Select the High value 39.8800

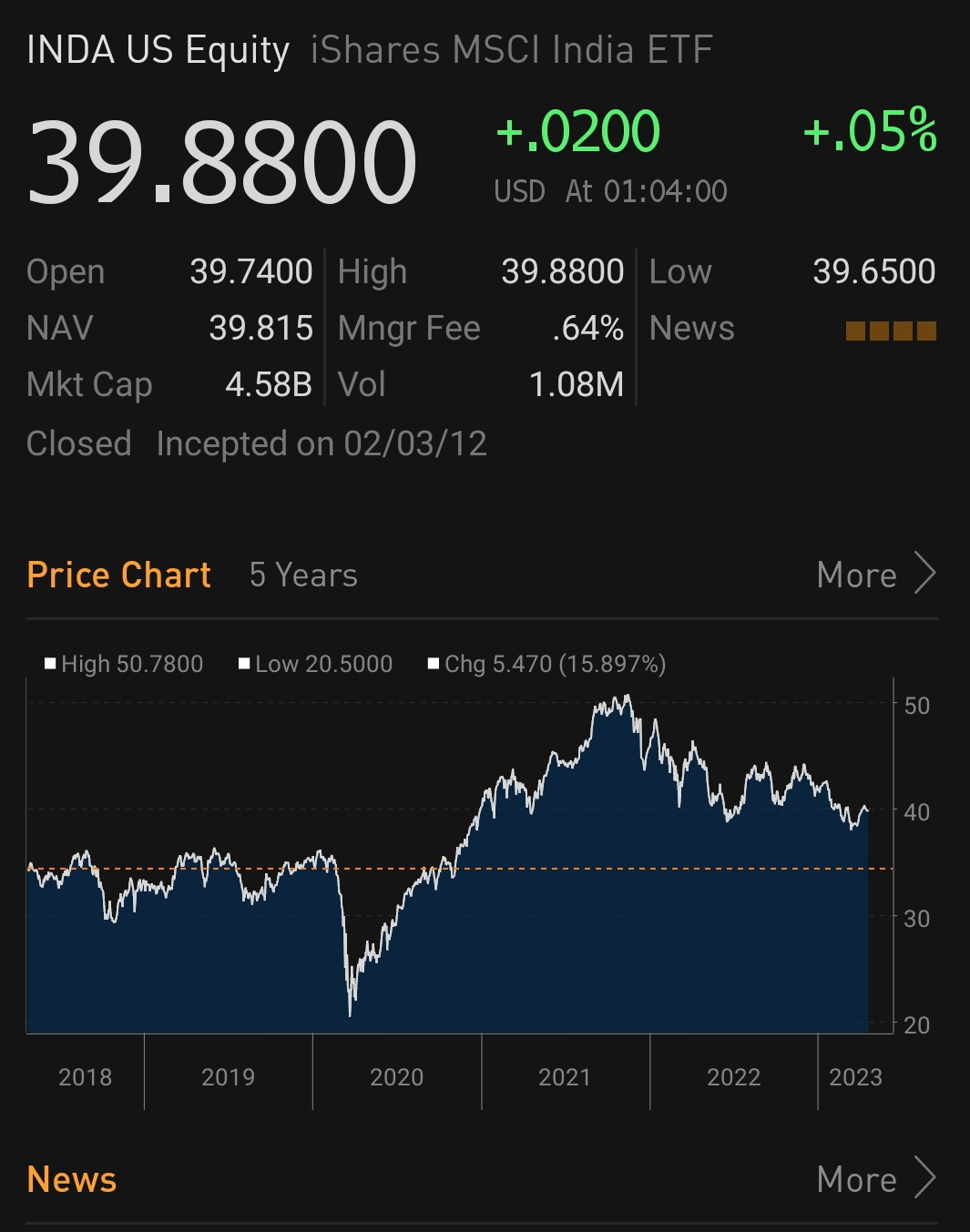tap(563, 271)
